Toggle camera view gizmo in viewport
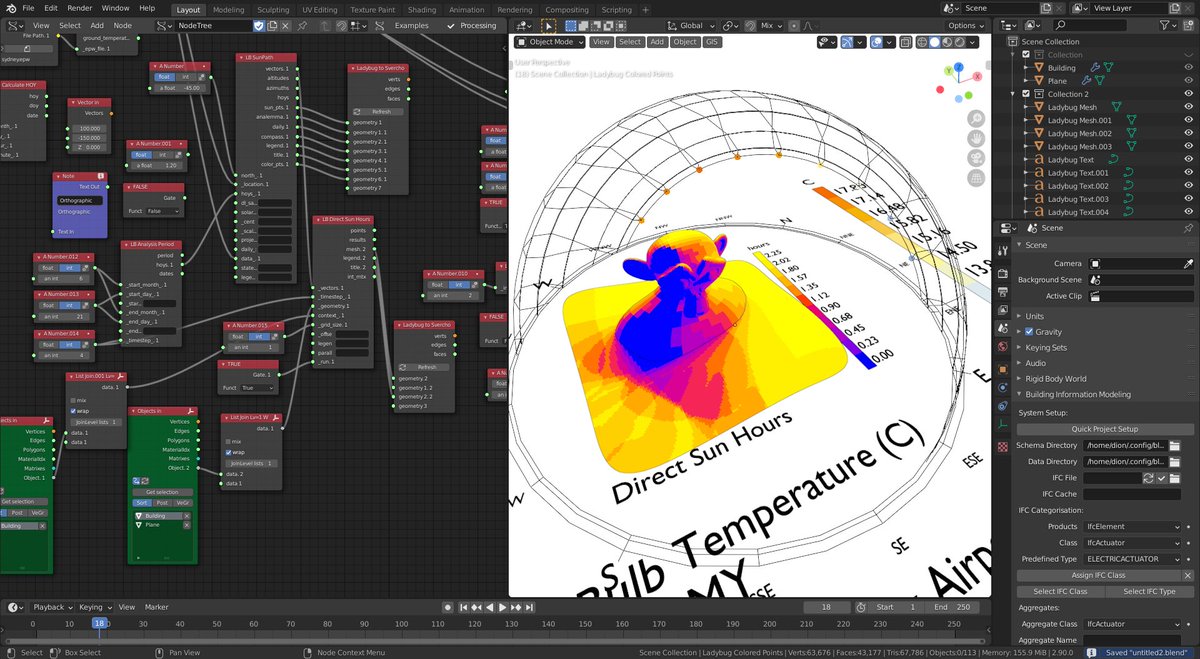Screen dimensions: 1200x659 click(x=977, y=158)
